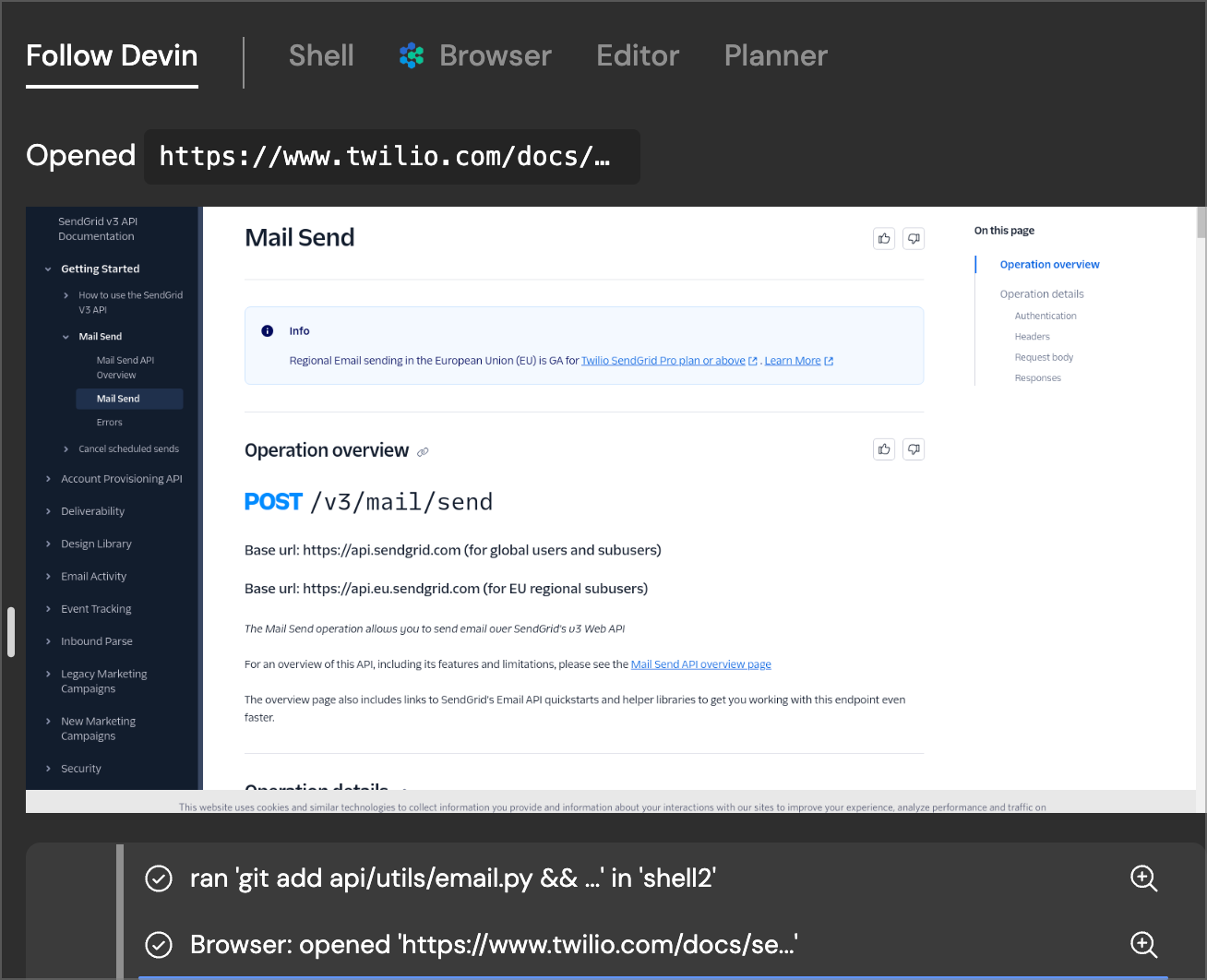Jump to Authentication in On this page

tap(1046, 317)
